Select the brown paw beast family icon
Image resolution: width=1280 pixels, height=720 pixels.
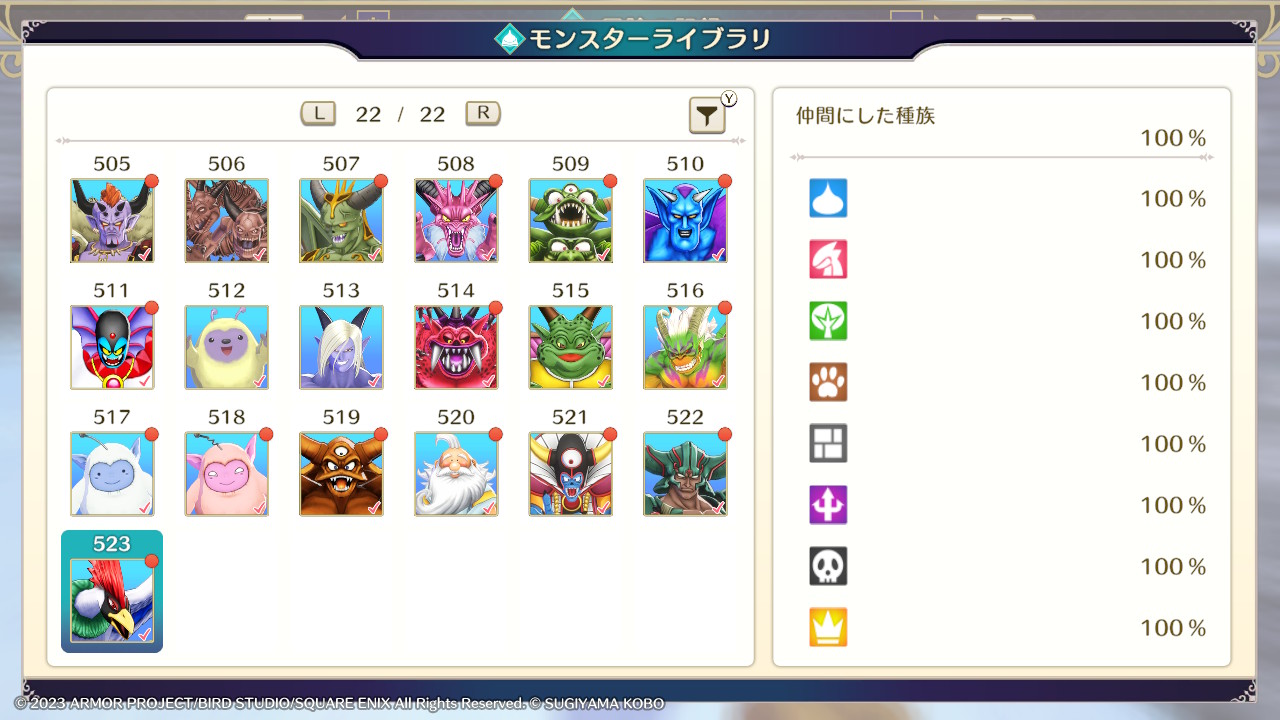pos(828,382)
